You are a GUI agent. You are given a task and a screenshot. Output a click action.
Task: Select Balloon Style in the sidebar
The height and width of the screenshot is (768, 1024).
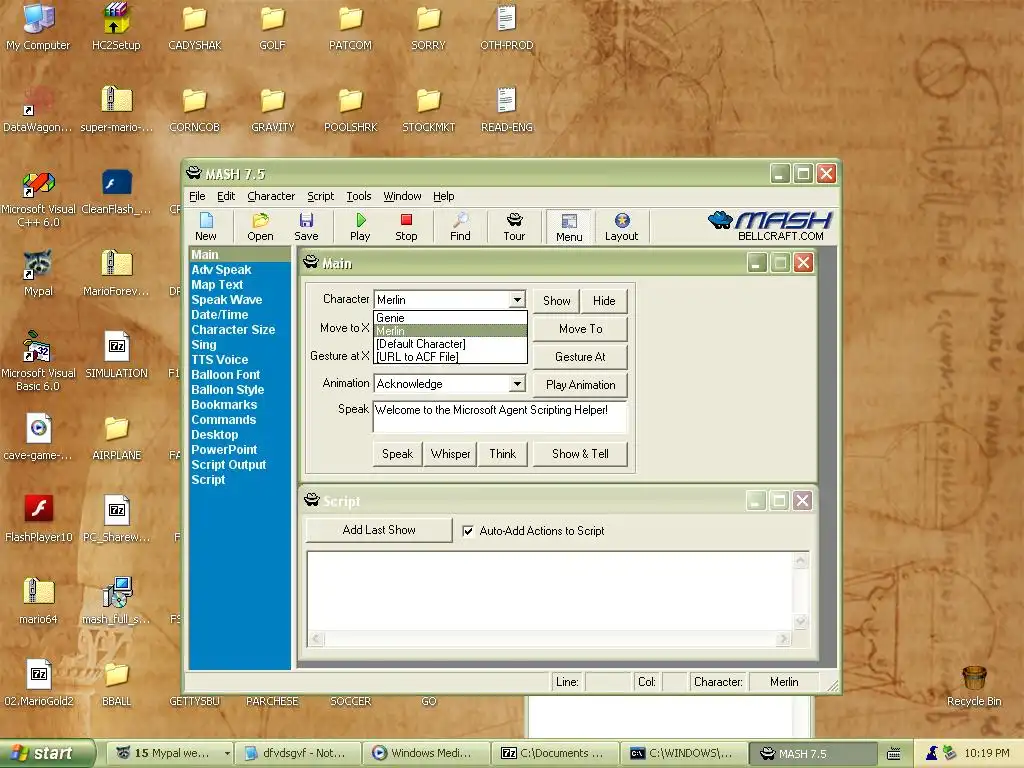pyautogui.click(x=227, y=390)
